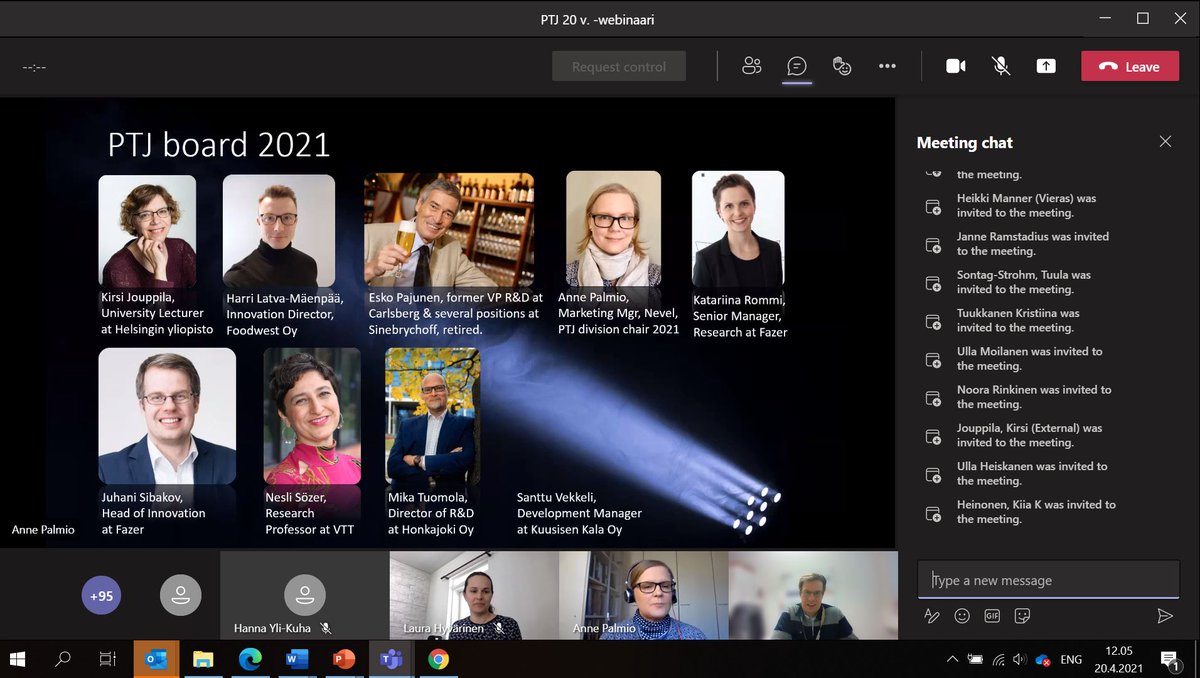Open File Explorer from the taskbar
The image size is (1200, 678).
[203, 659]
